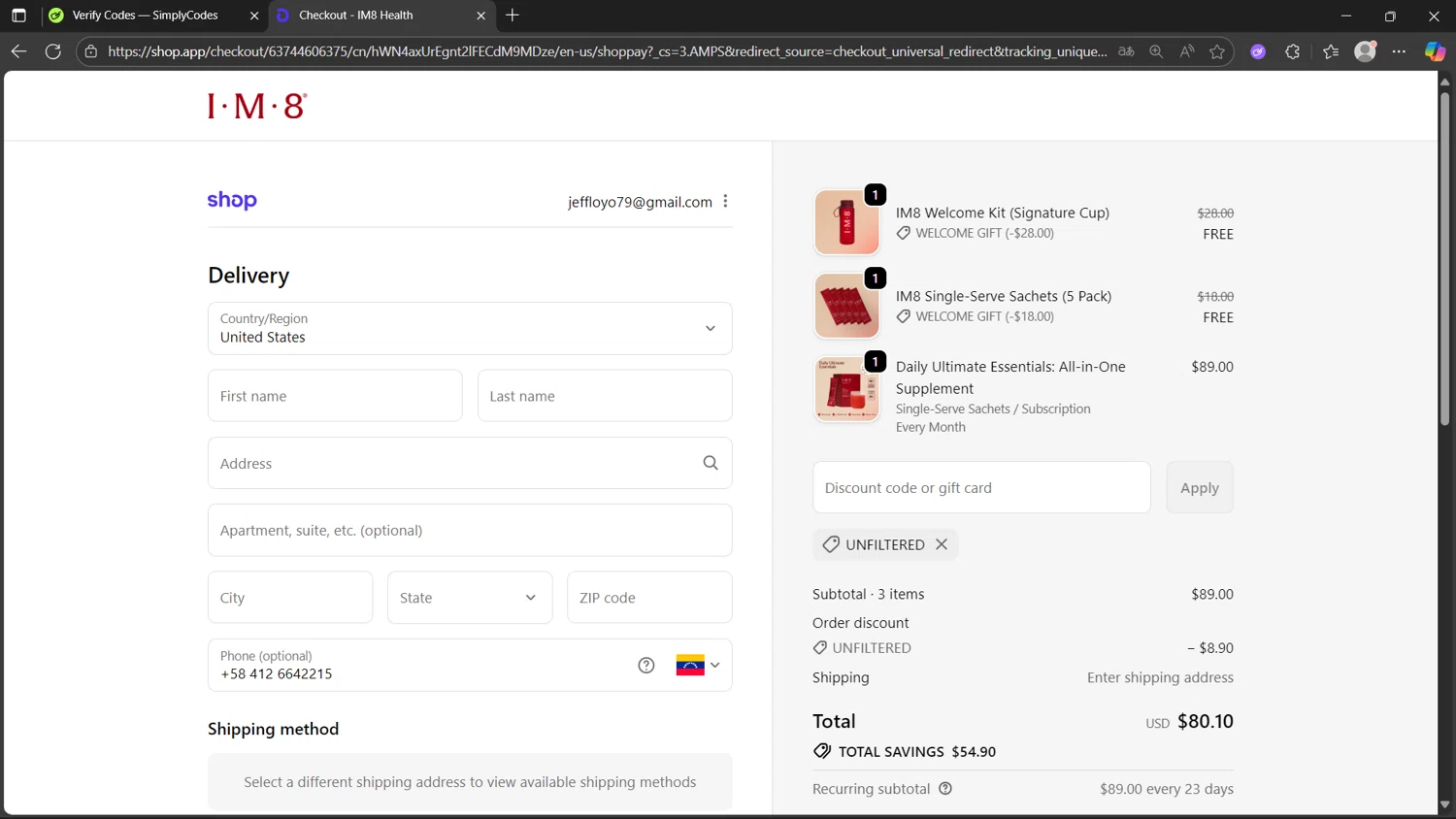Click the Daily Ultimate Essentials thumbnail
The height and width of the screenshot is (819, 1456).
point(846,389)
